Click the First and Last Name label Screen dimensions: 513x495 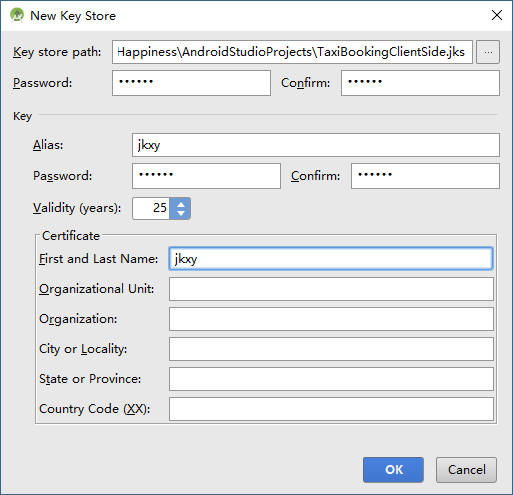tap(99, 259)
